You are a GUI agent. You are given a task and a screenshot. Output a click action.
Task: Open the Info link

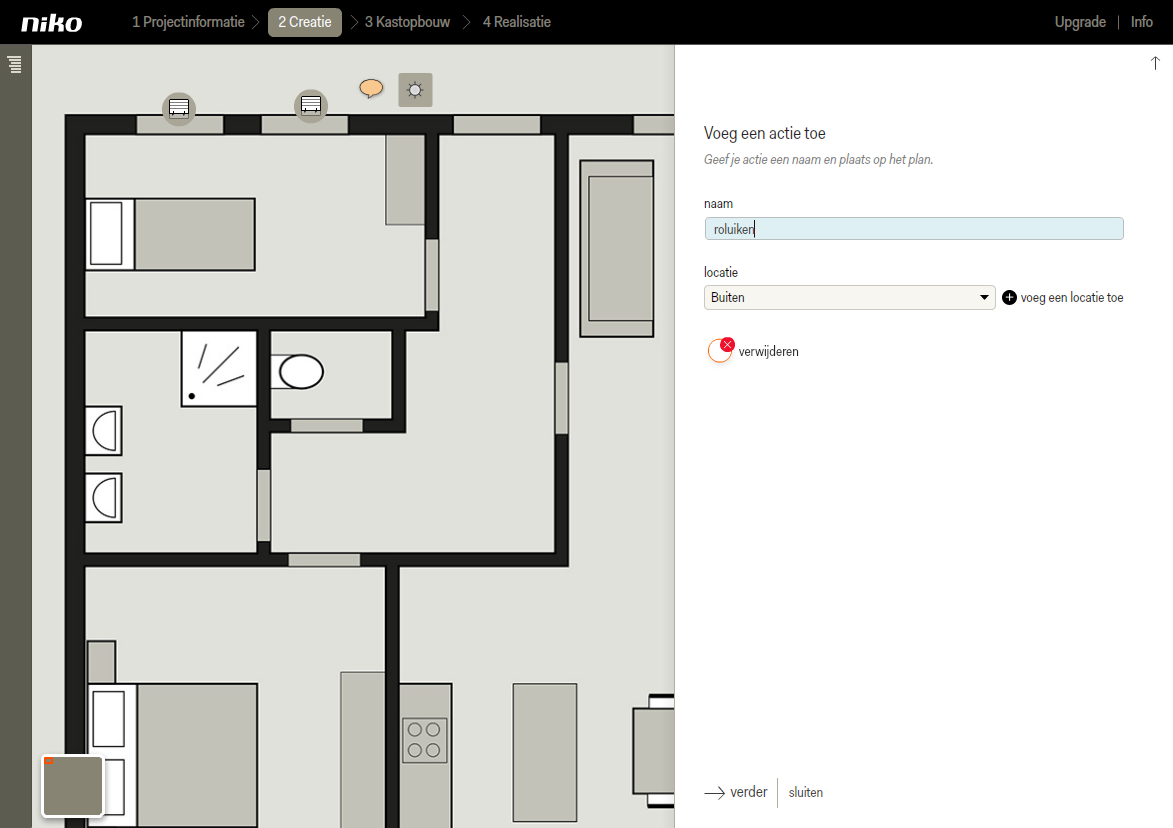[1142, 22]
